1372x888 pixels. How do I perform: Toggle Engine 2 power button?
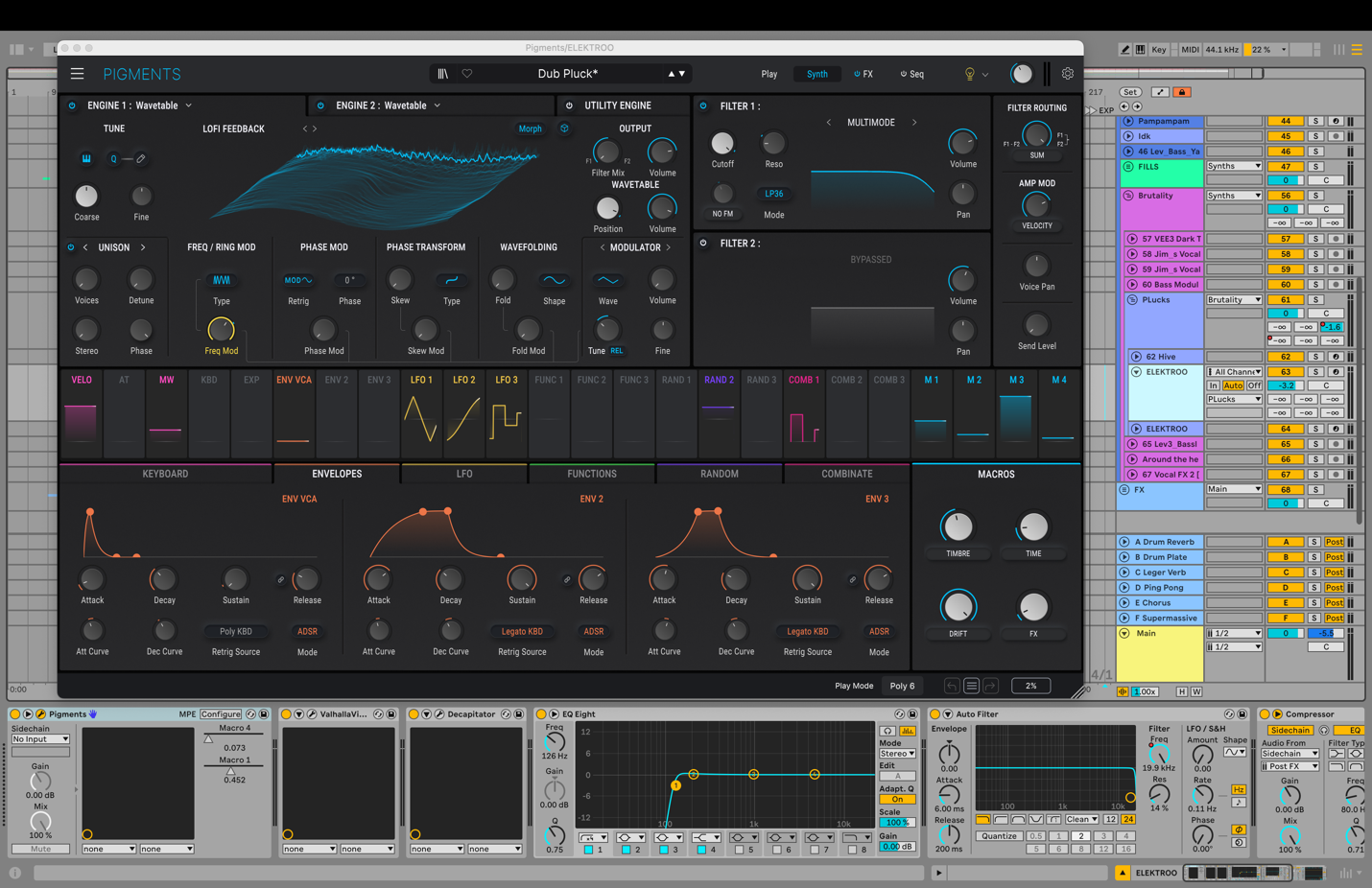pos(320,105)
